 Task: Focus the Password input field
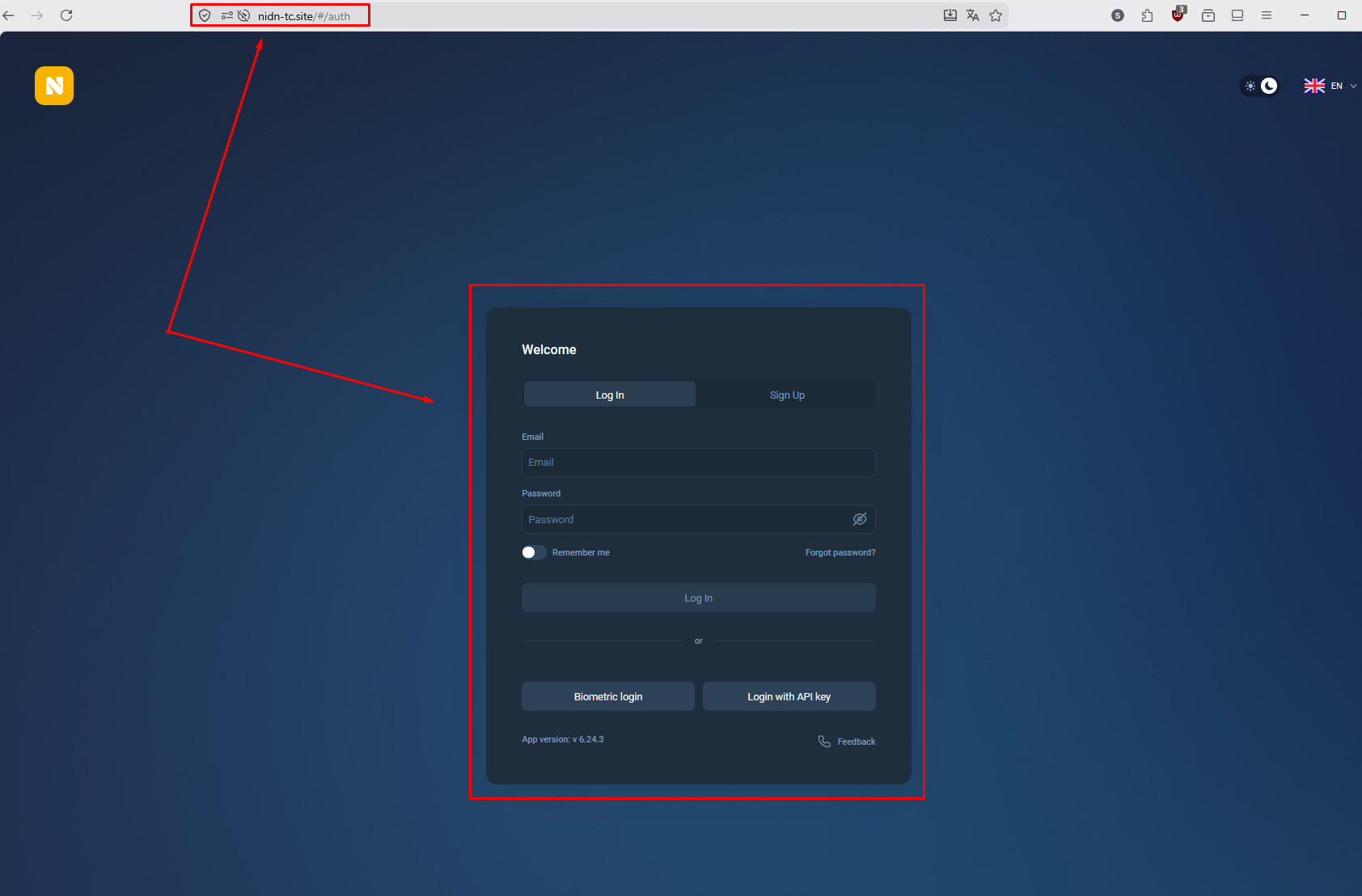(x=699, y=519)
